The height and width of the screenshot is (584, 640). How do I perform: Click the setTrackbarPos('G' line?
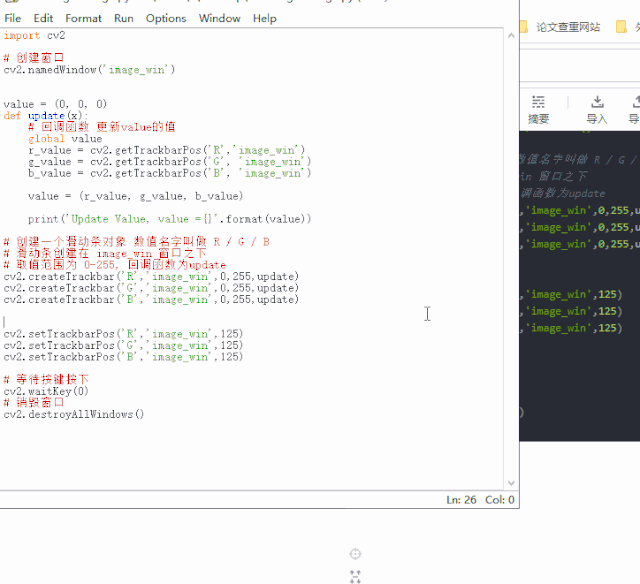tap(123, 345)
